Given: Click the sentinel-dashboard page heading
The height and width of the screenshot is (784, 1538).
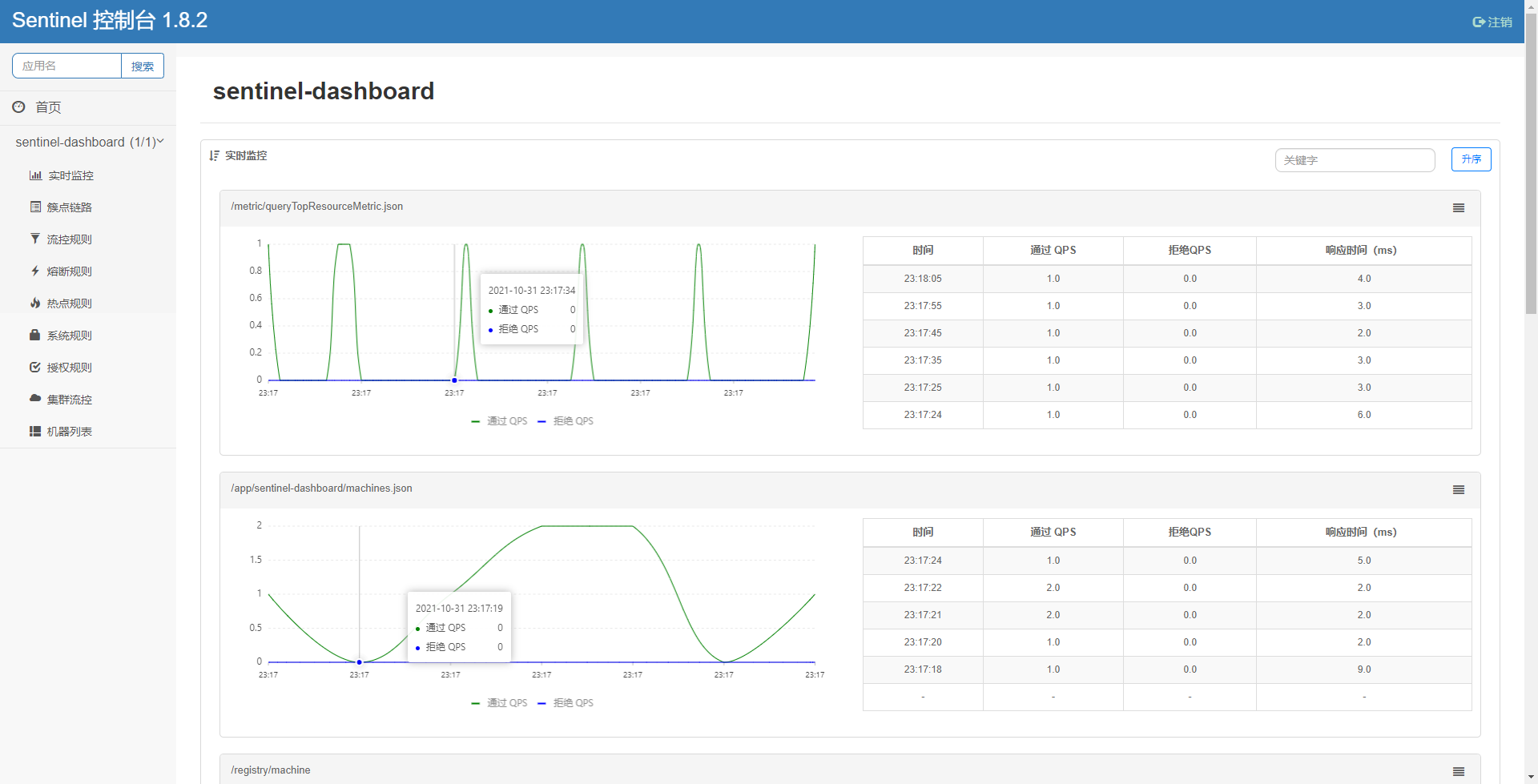Looking at the screenshot, I should 324,91.
